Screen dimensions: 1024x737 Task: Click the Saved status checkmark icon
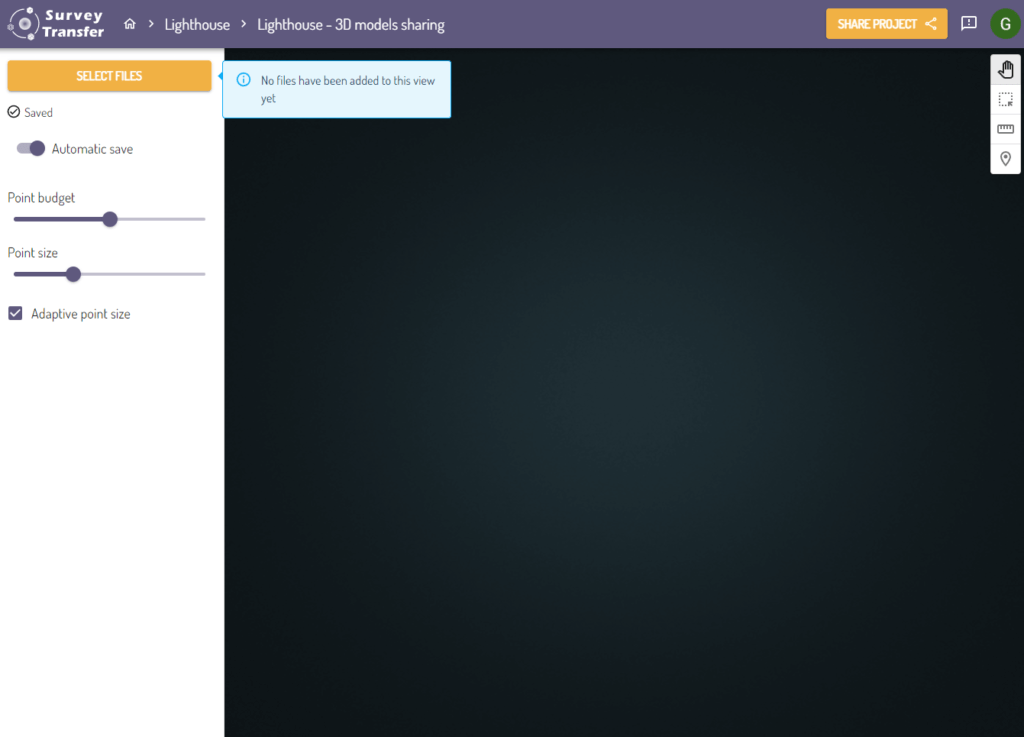click(14, 112)
